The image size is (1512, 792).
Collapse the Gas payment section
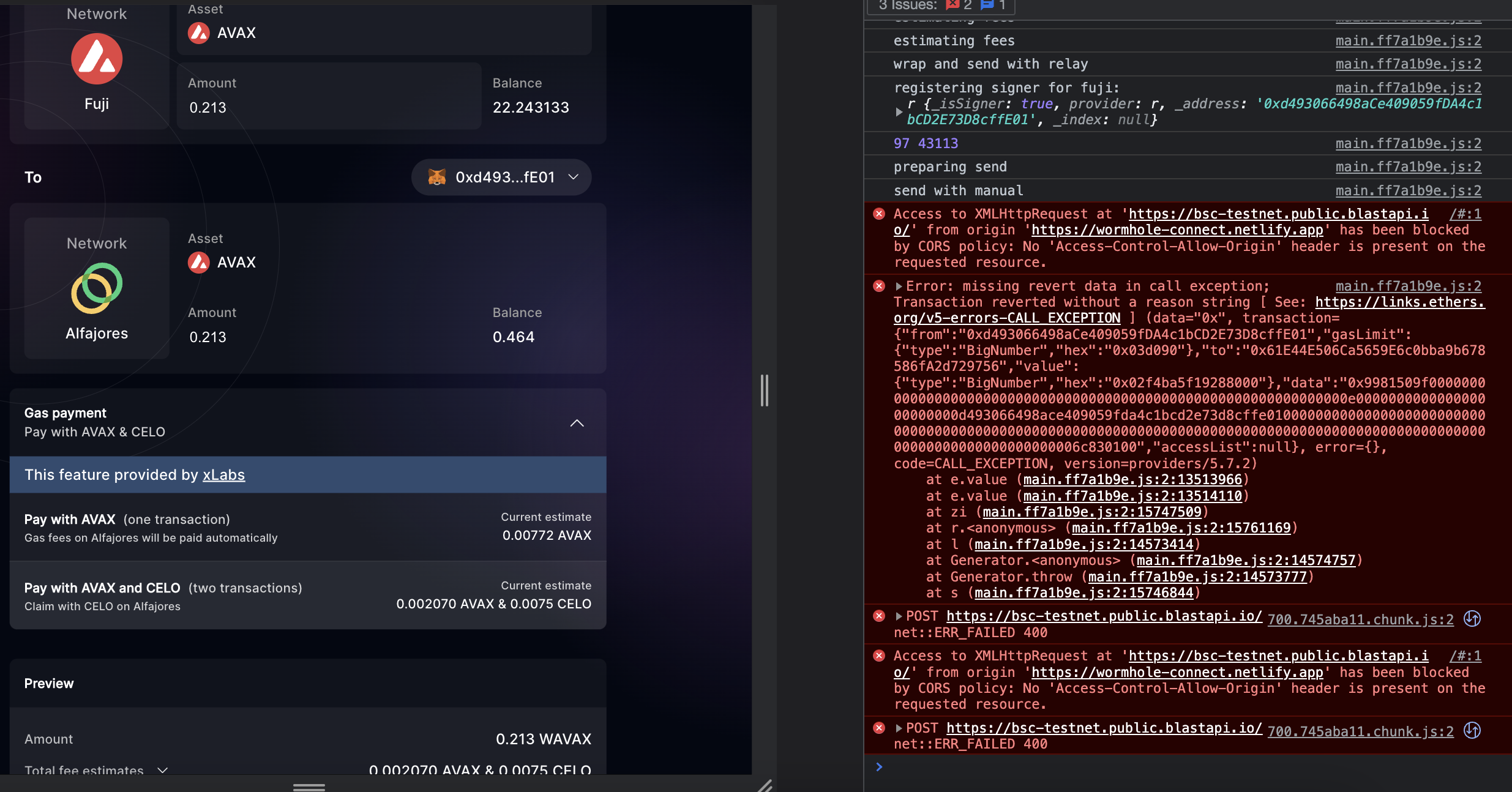(576, 423)
